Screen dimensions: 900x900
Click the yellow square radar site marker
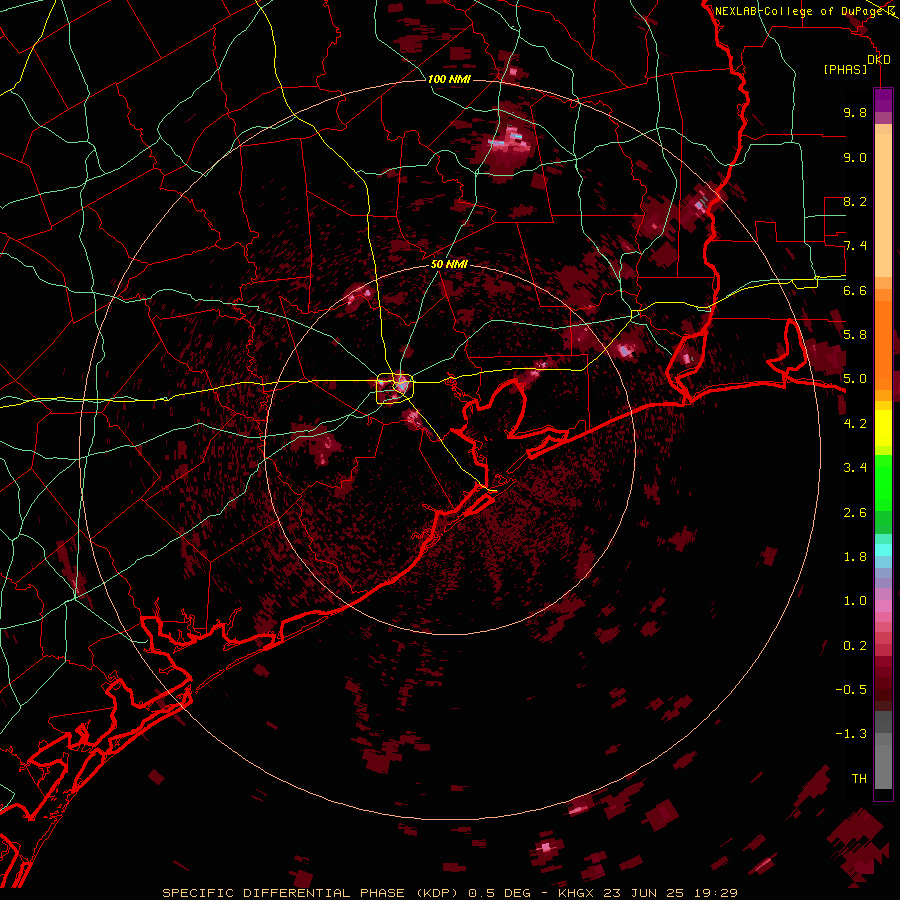click(x=394, y=389)
